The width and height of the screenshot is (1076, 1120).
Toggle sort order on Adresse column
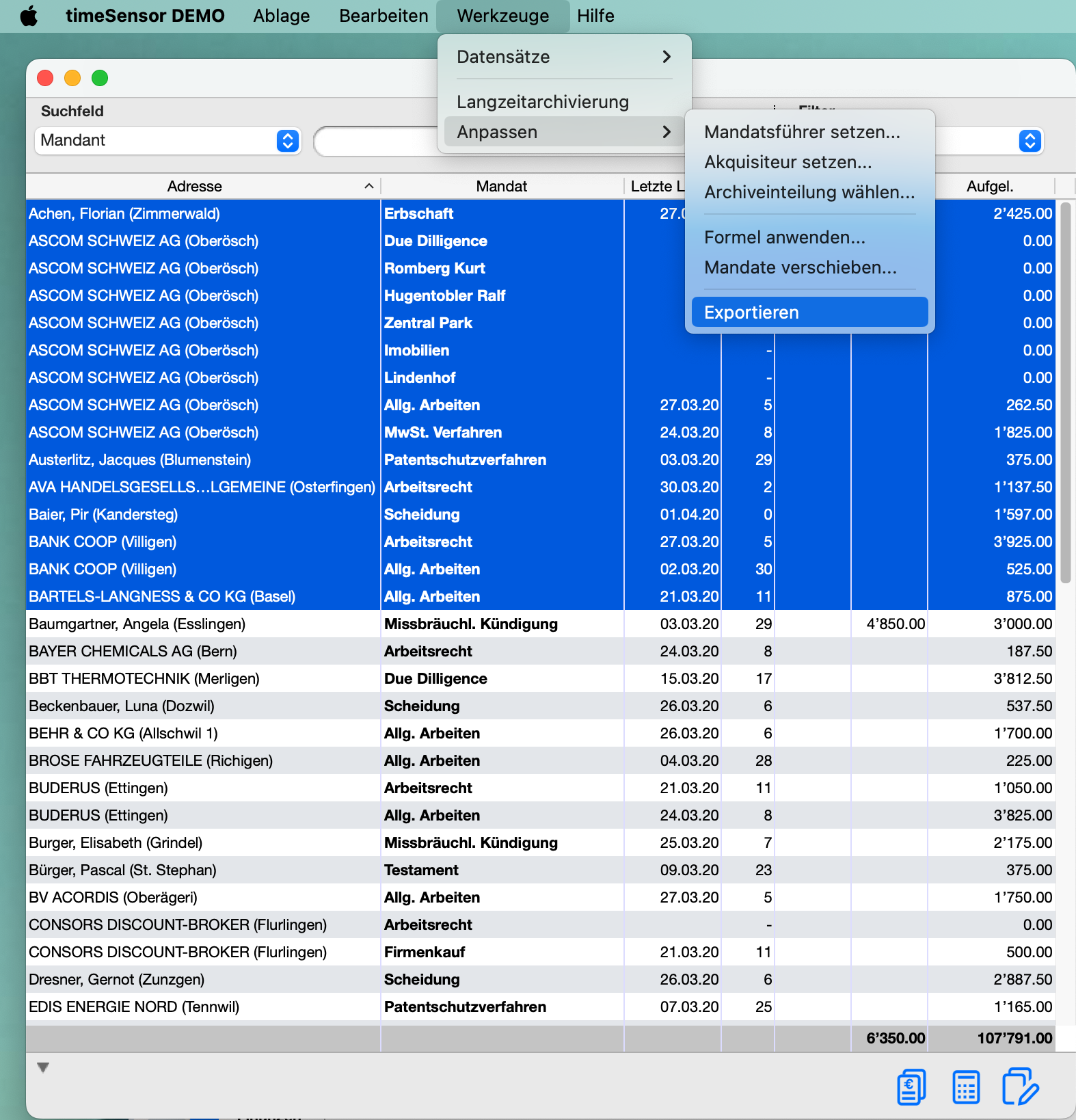[x=203, y=186]
